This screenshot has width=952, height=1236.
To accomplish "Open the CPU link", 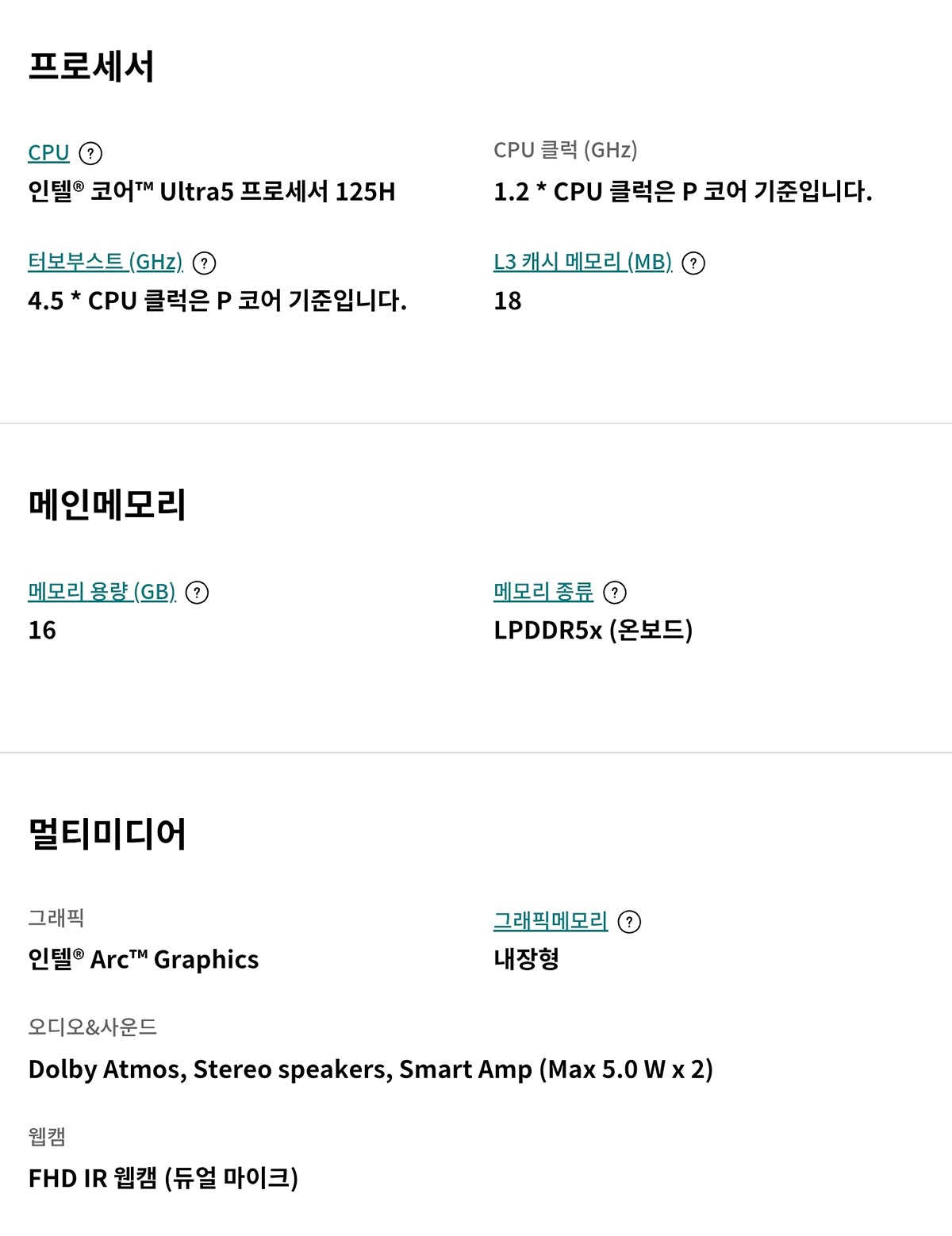I will 48,152.
